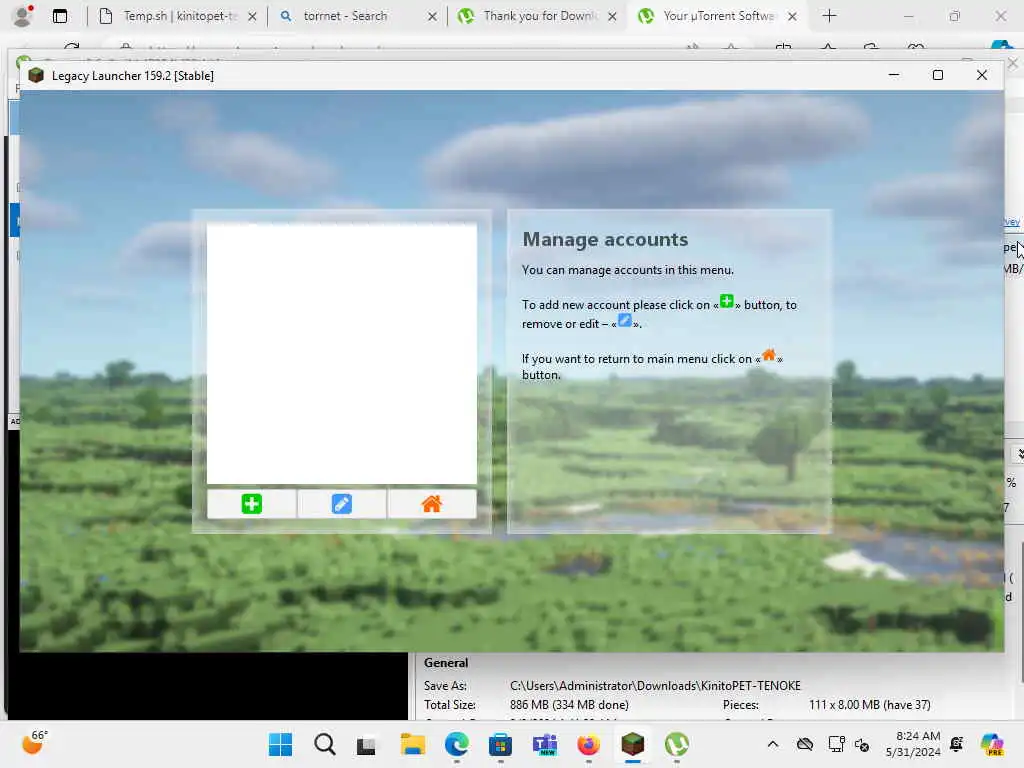This screenshot has width=1024, height=768.
Task: Open the notifications bell icon
Action: click(x=957, y=744)
